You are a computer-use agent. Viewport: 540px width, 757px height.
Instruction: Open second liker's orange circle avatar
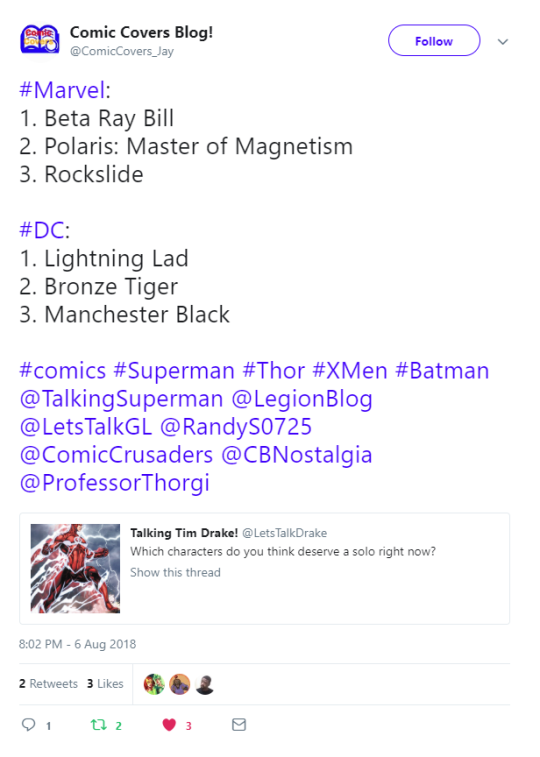click(180, 684)
